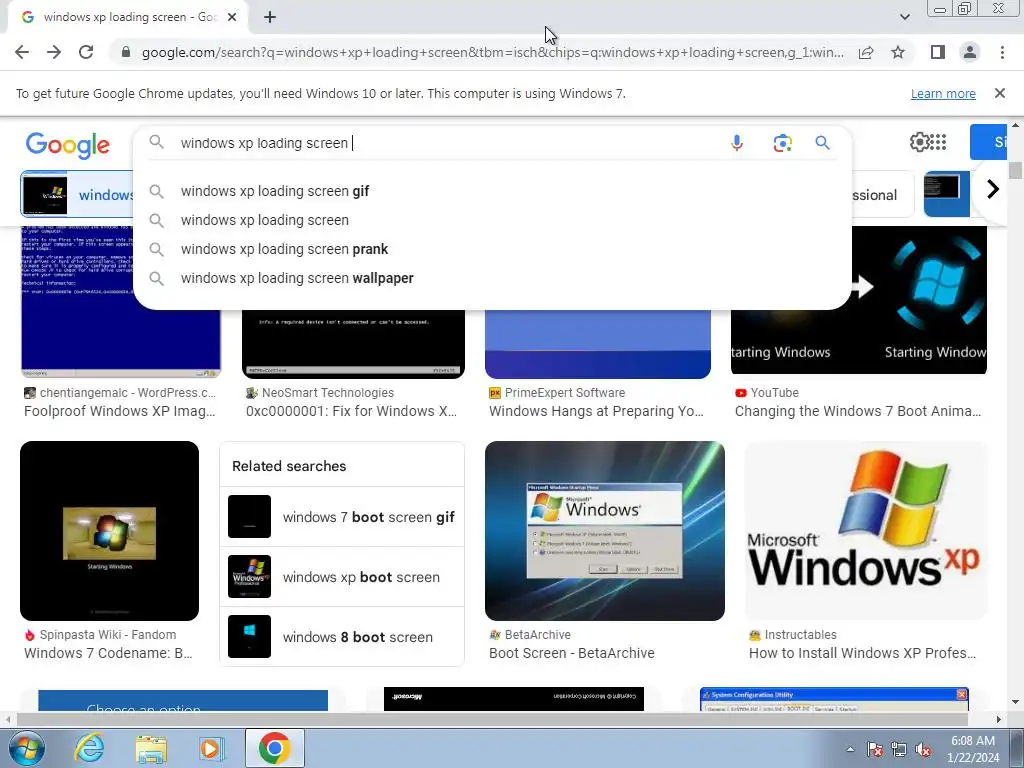Open the Chrome three-dot menu

point(1002,52)
